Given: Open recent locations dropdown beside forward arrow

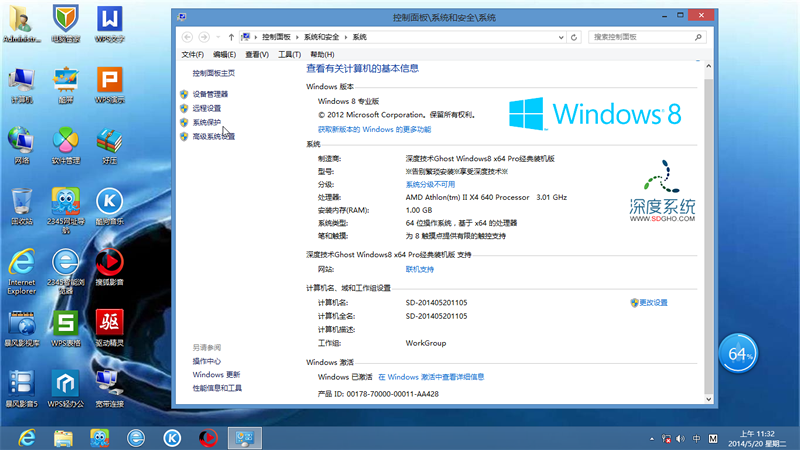Looking at the screenshot, I should (218, 37).
